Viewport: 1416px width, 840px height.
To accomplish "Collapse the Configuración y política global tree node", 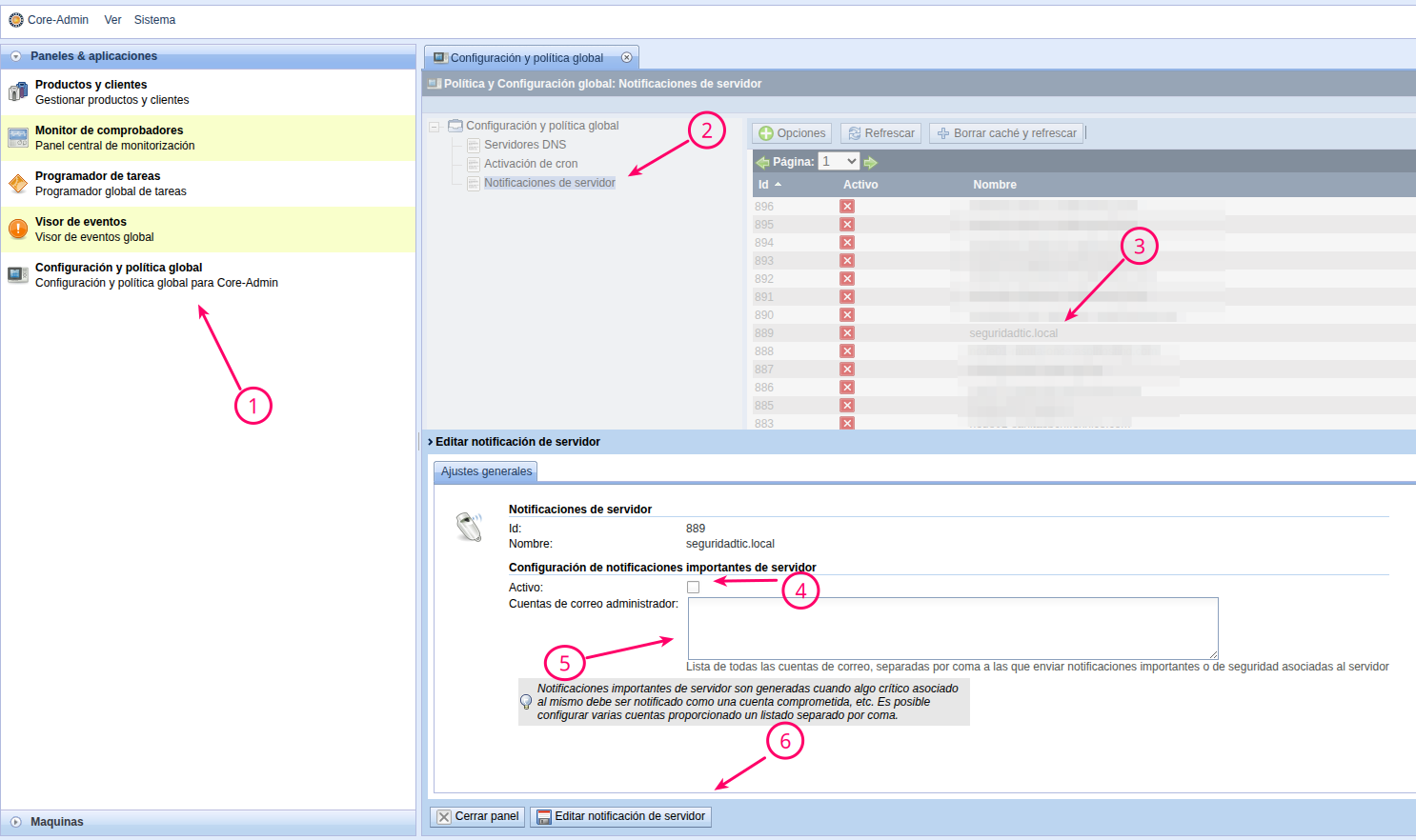I will coord(435,126).
